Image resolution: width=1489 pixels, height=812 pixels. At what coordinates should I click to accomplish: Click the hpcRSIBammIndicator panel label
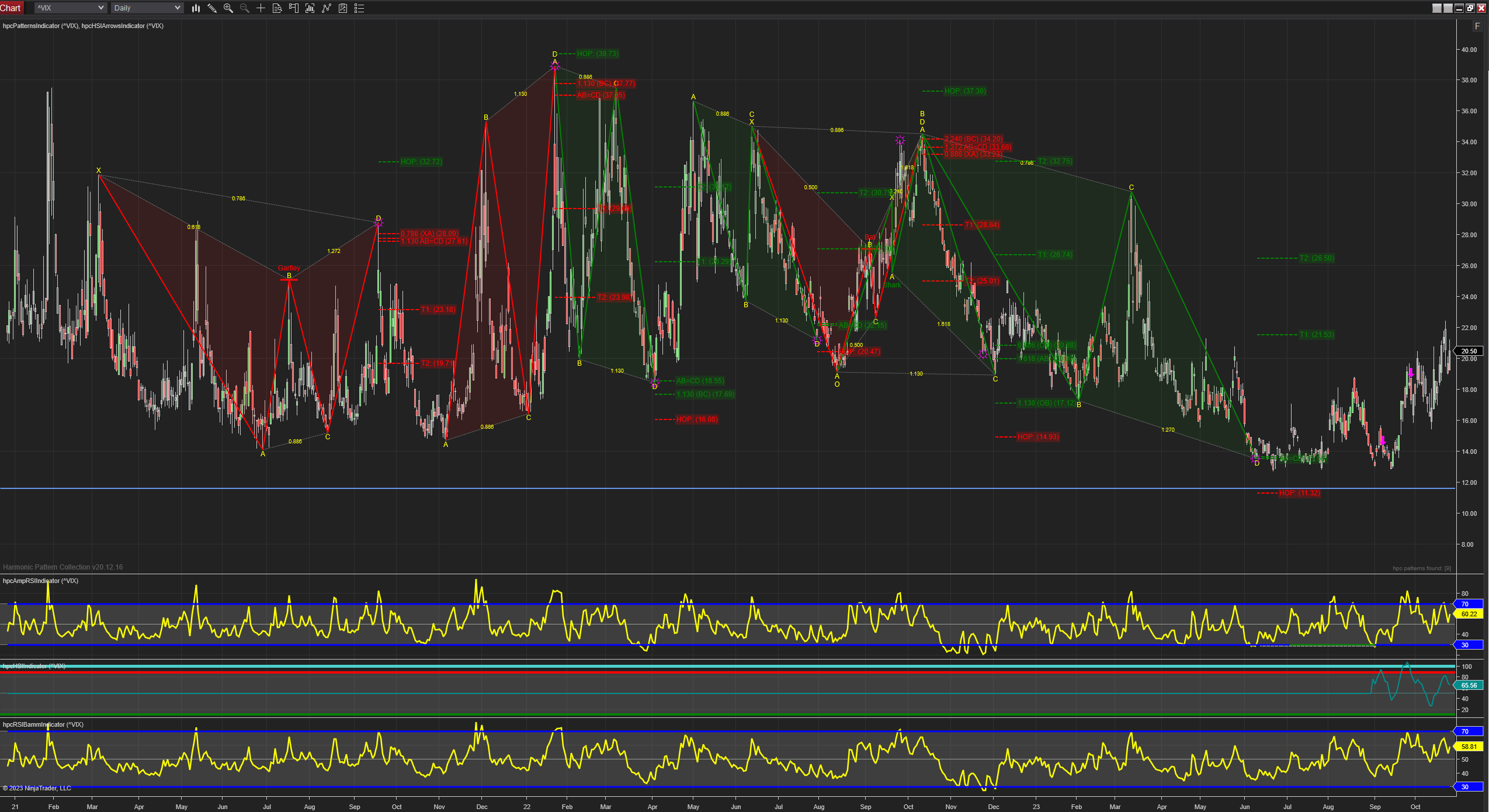(43, 724)
